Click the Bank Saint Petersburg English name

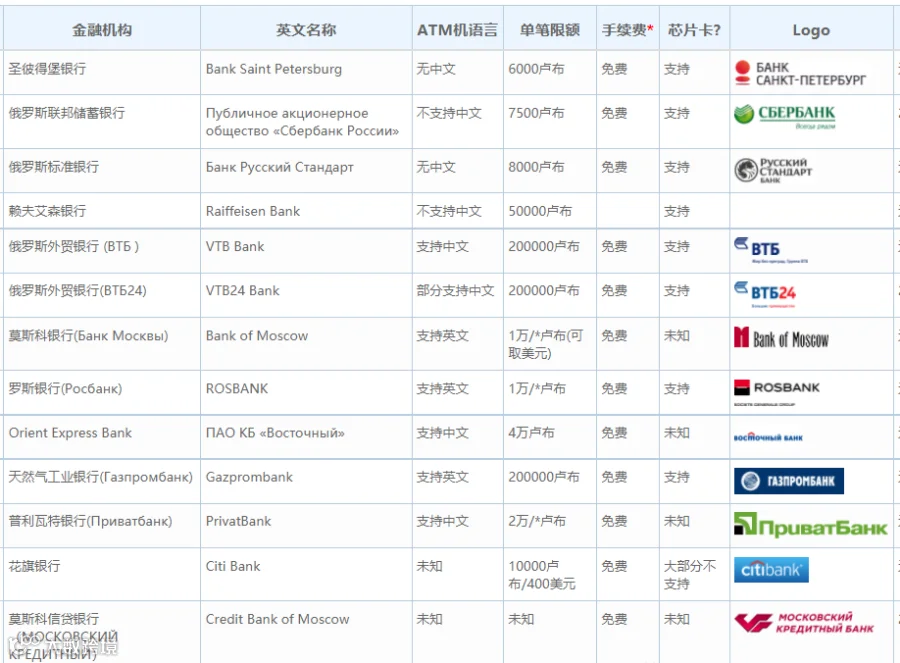[x=274, y=69]
